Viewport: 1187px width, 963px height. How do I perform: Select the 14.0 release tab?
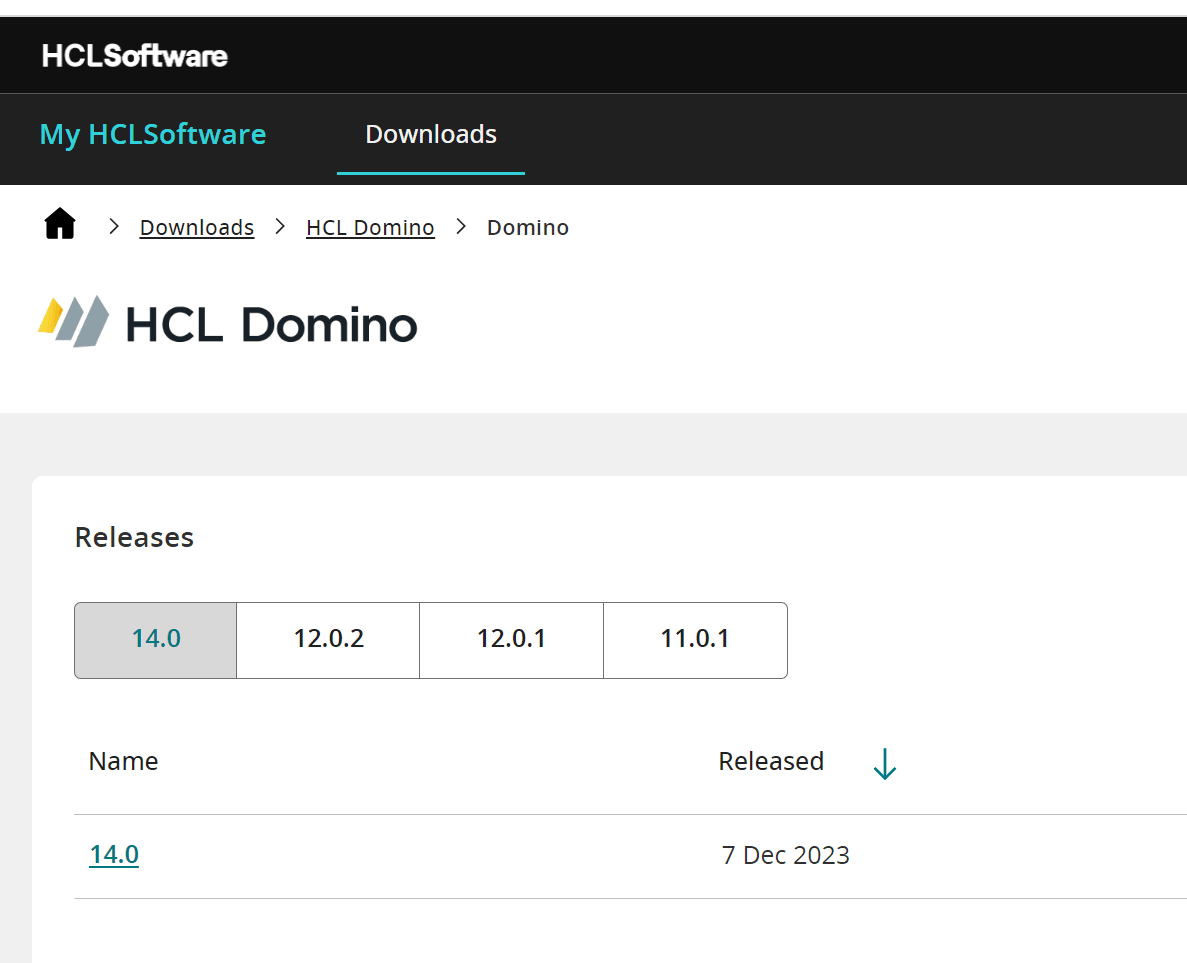pos(156,640)
